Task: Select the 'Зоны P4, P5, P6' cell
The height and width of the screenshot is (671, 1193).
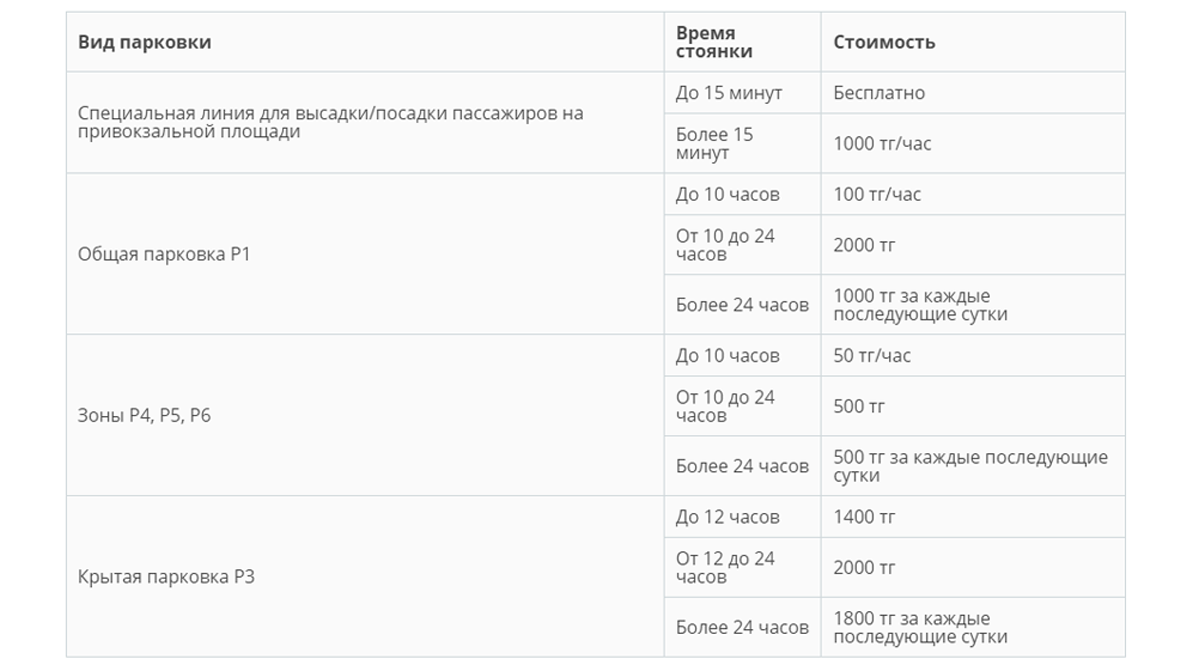Action: coord(365,415)
